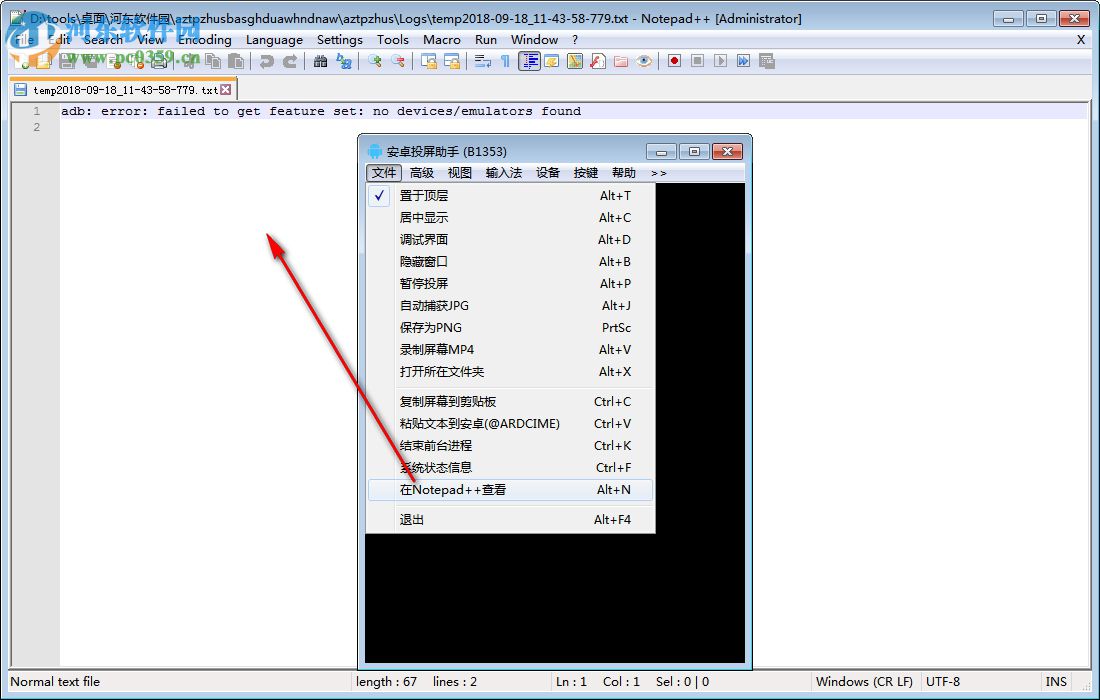This screenshot has width=1100, height=700.
Task: Select 录制屏幕MP4 menu entry
Action: click(511, 349)
